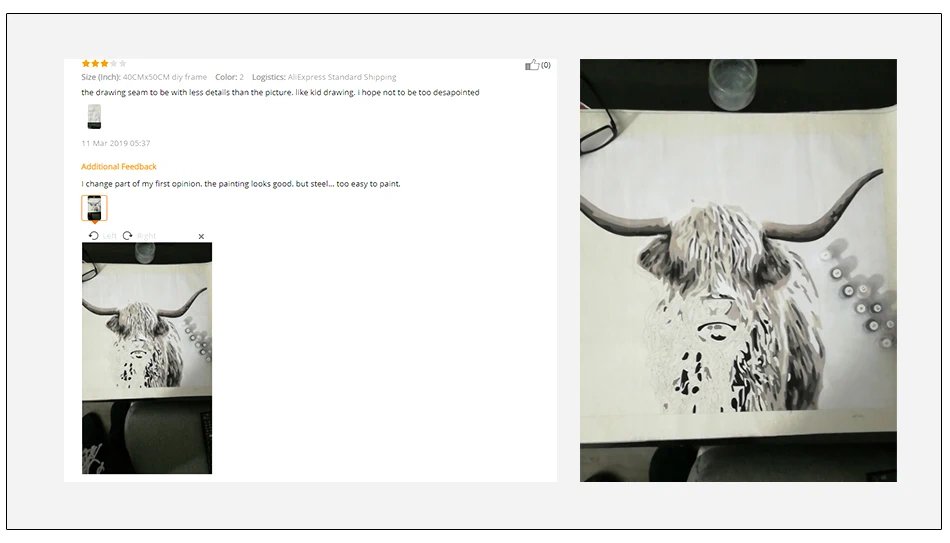Click the like count '(0)'
The image size is (950, 543).
point(546,65)
